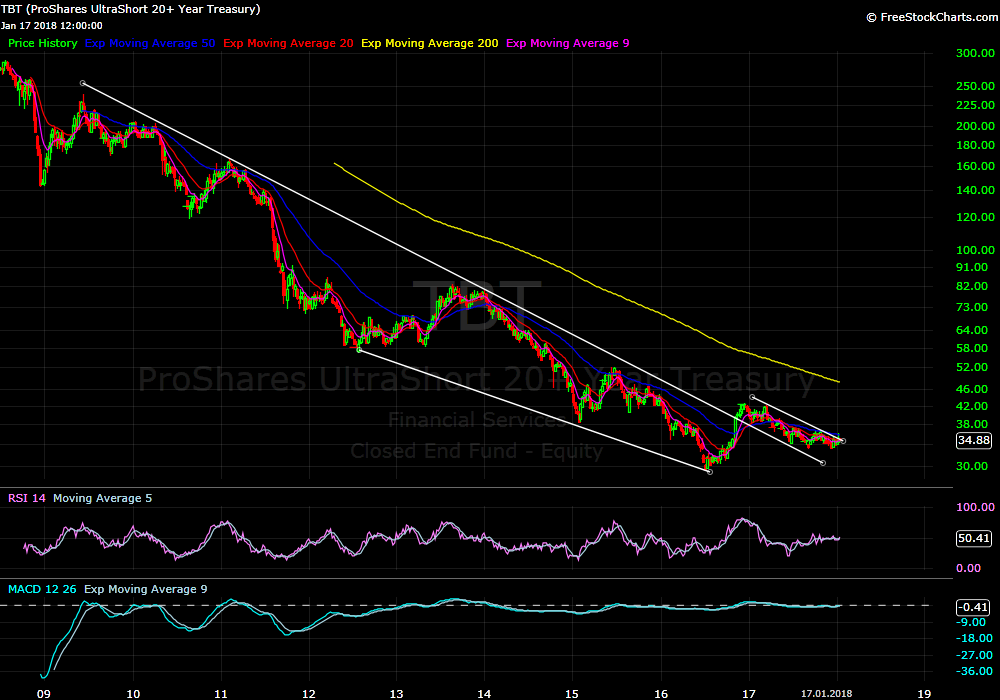Click the RSI 100.00 scale label
Screen dimensions: 1000x700
click(975, 507)
